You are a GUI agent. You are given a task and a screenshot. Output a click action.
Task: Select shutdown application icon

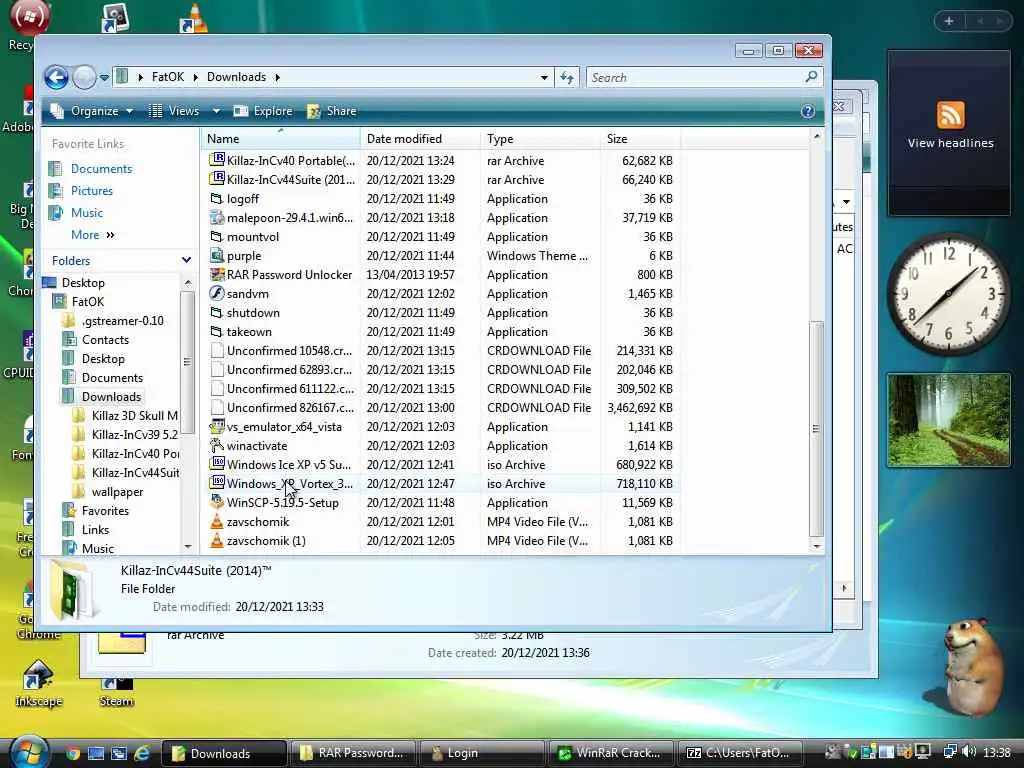click(217, 313)
